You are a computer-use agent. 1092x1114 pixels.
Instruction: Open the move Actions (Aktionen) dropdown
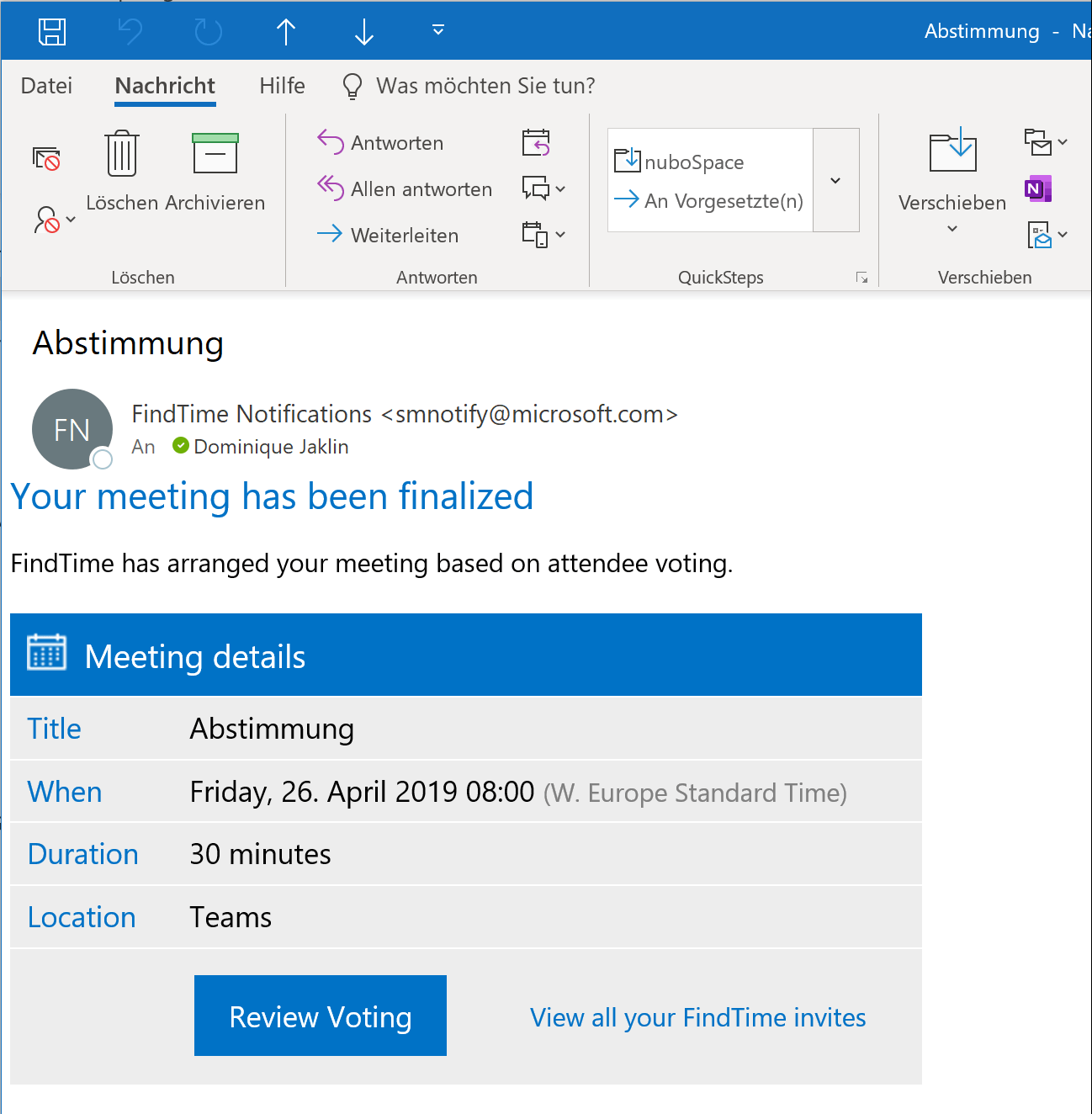coord(1047,235)
